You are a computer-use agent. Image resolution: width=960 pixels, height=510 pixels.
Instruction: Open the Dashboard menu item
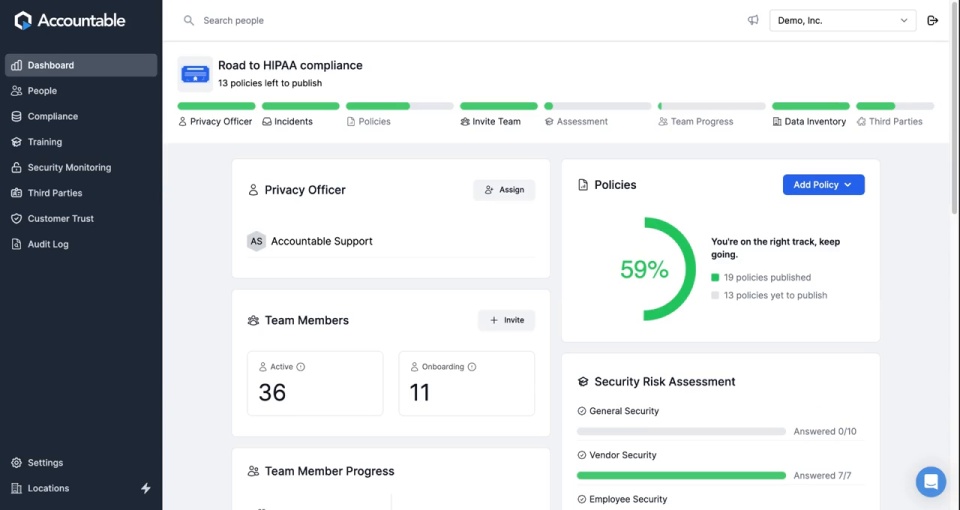click(81, 65)
